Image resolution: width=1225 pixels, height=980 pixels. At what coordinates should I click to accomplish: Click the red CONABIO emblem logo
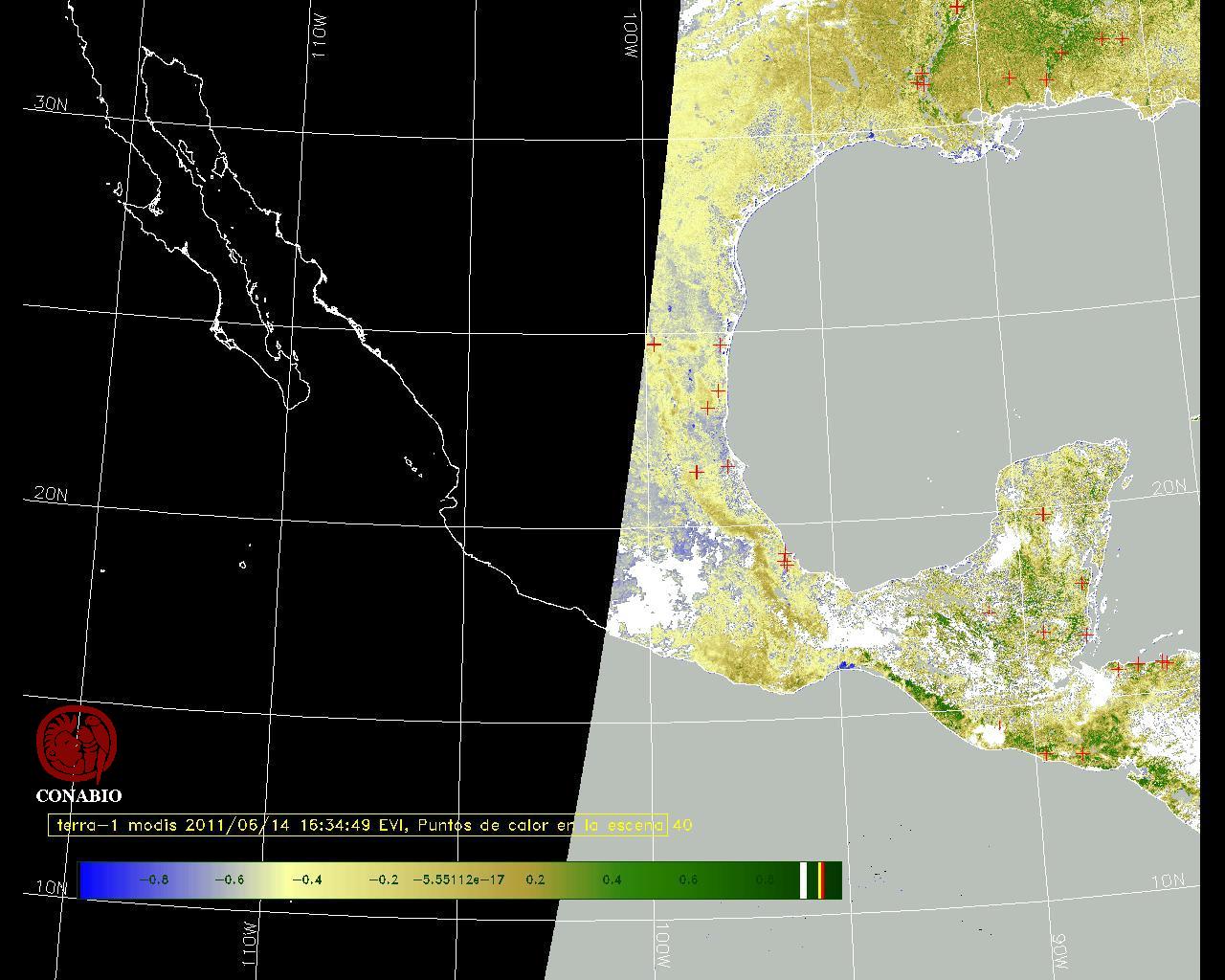[77, 745]
